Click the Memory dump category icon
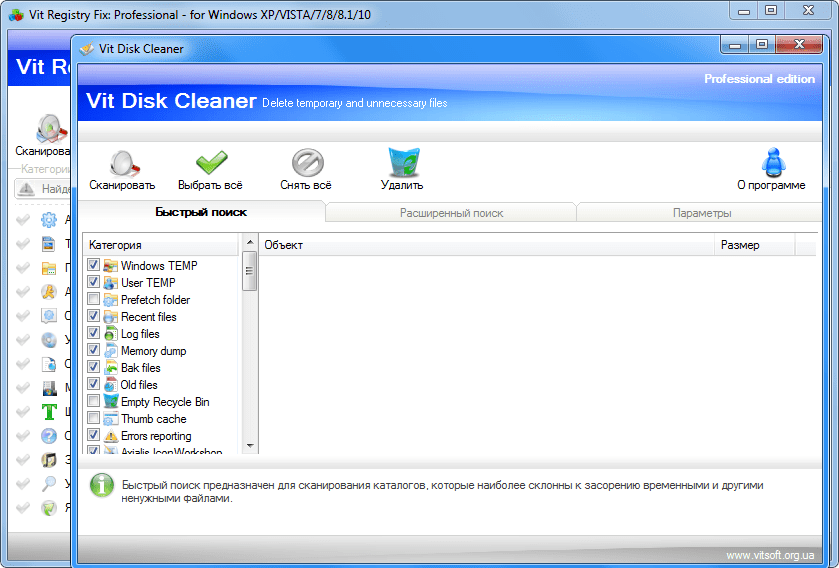The image size is (839, 568). (111, 351)
